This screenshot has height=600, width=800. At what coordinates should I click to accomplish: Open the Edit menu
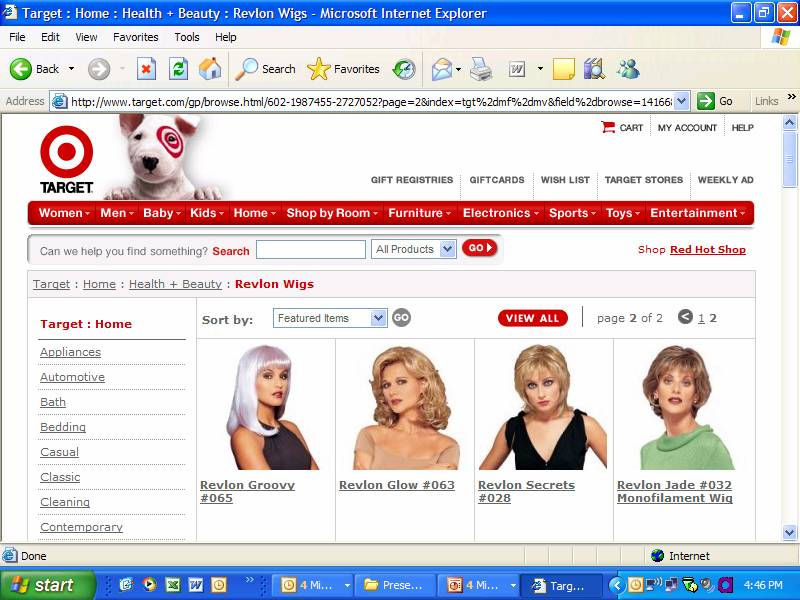tap(51, 37)
